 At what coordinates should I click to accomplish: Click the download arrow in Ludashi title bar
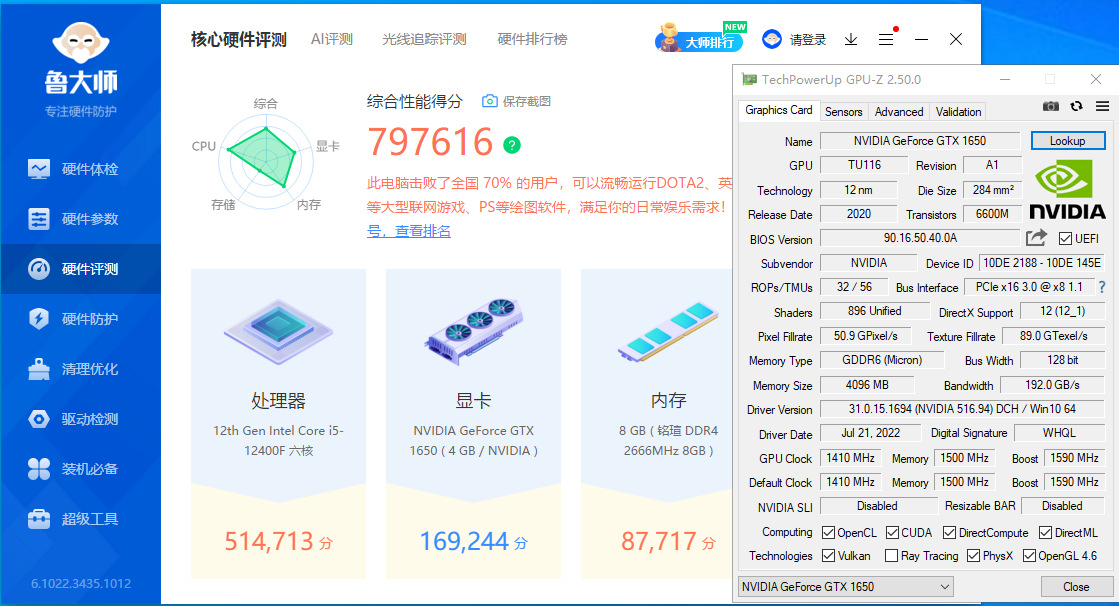coord(851,39)
